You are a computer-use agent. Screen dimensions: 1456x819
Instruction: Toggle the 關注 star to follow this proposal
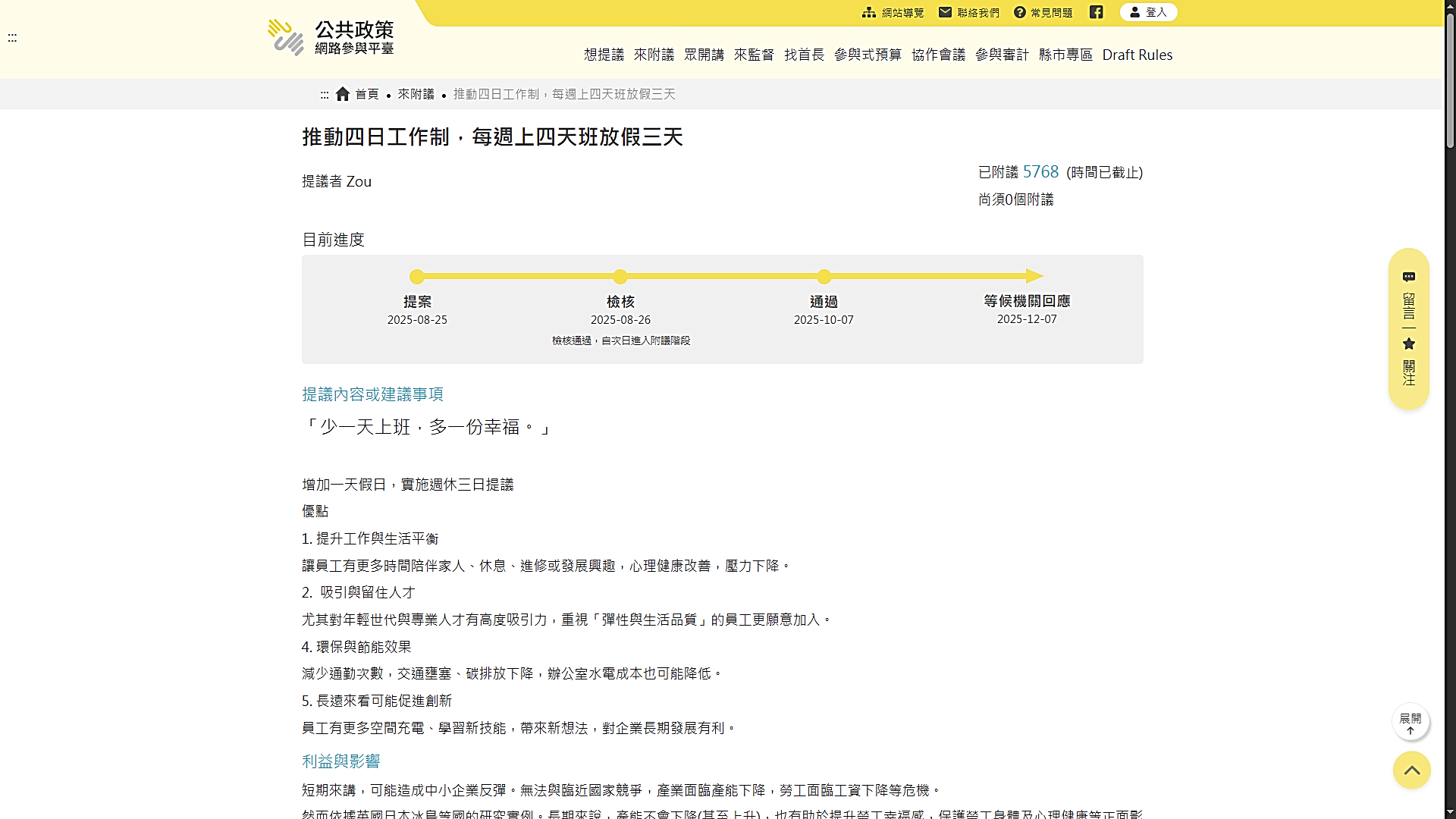[1409, 344]
